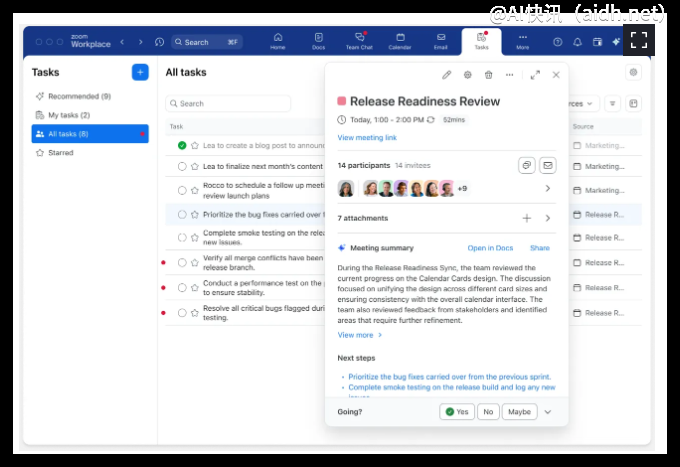
Task: Switch to the Team Chat tab
Action: pos(358,41)
